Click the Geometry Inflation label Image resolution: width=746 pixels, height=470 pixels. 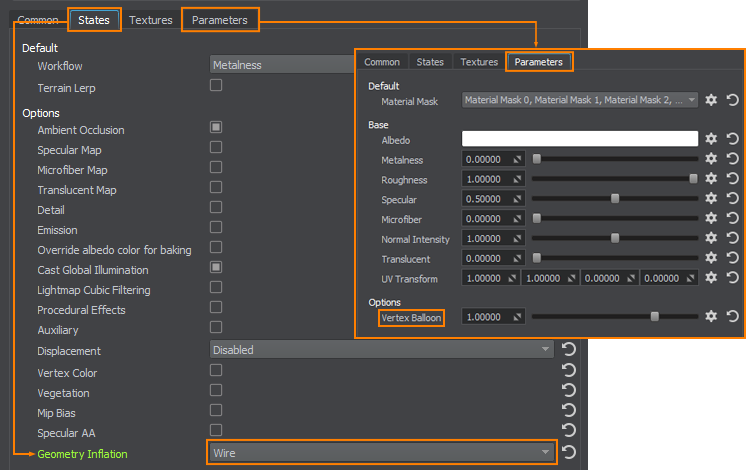click(x=82, y=454)
